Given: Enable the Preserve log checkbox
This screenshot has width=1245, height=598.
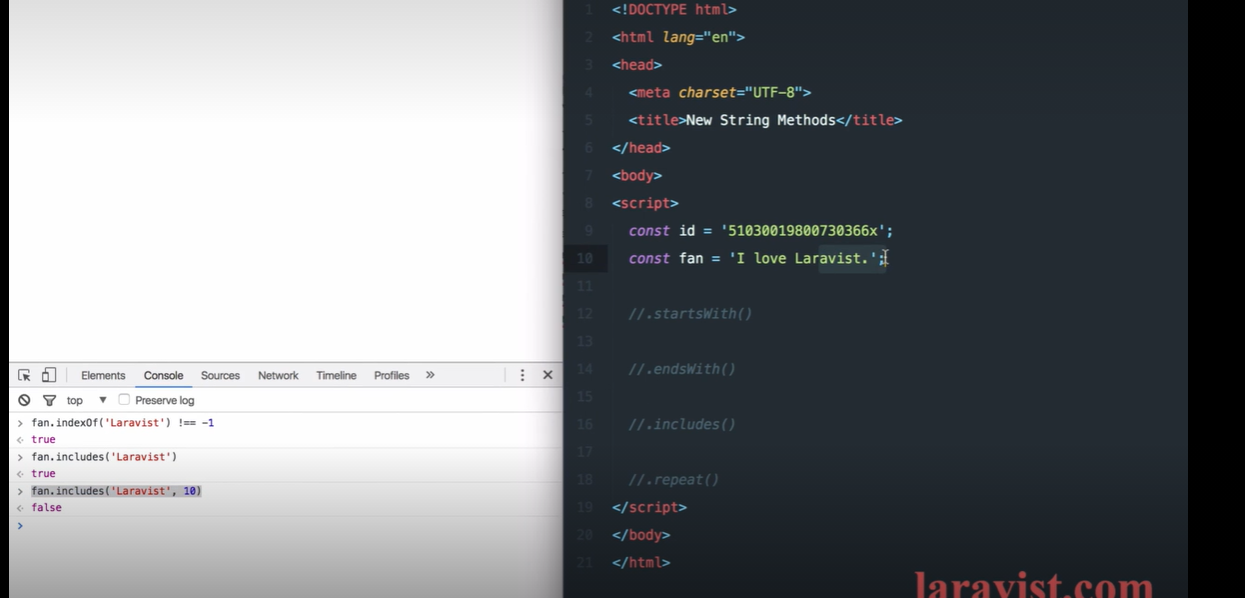Looking at the screenshot, I should (x=124, y=400).
